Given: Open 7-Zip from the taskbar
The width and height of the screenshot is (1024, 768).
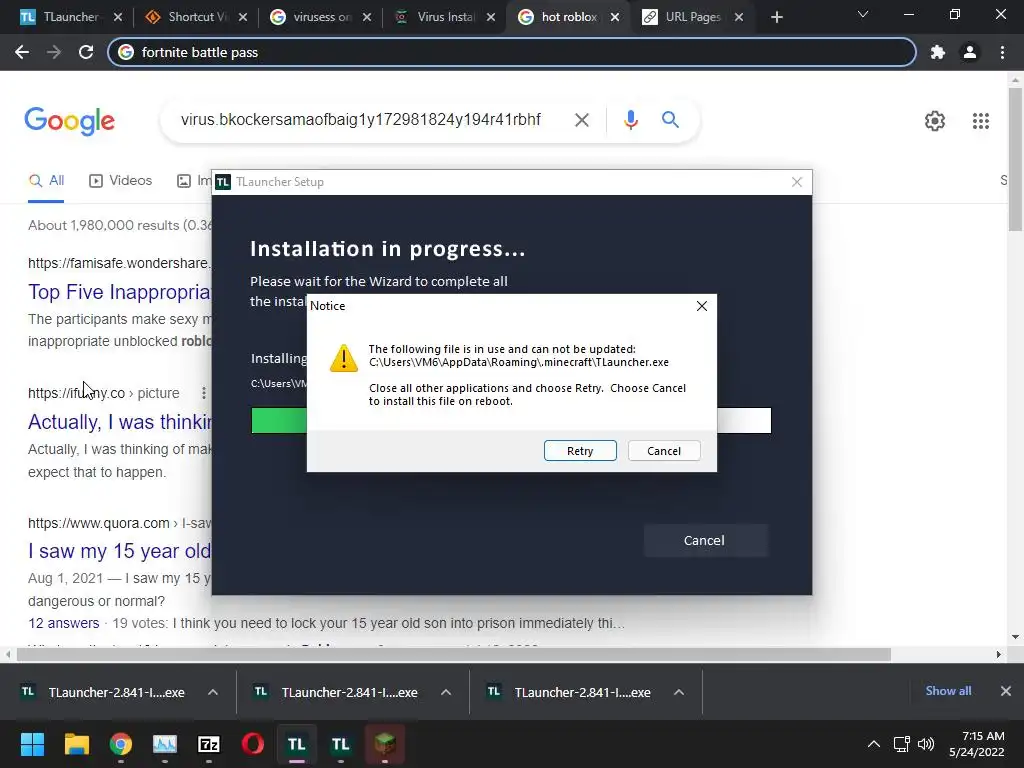Looking at the screenshot, I should (x=208, y=744).
